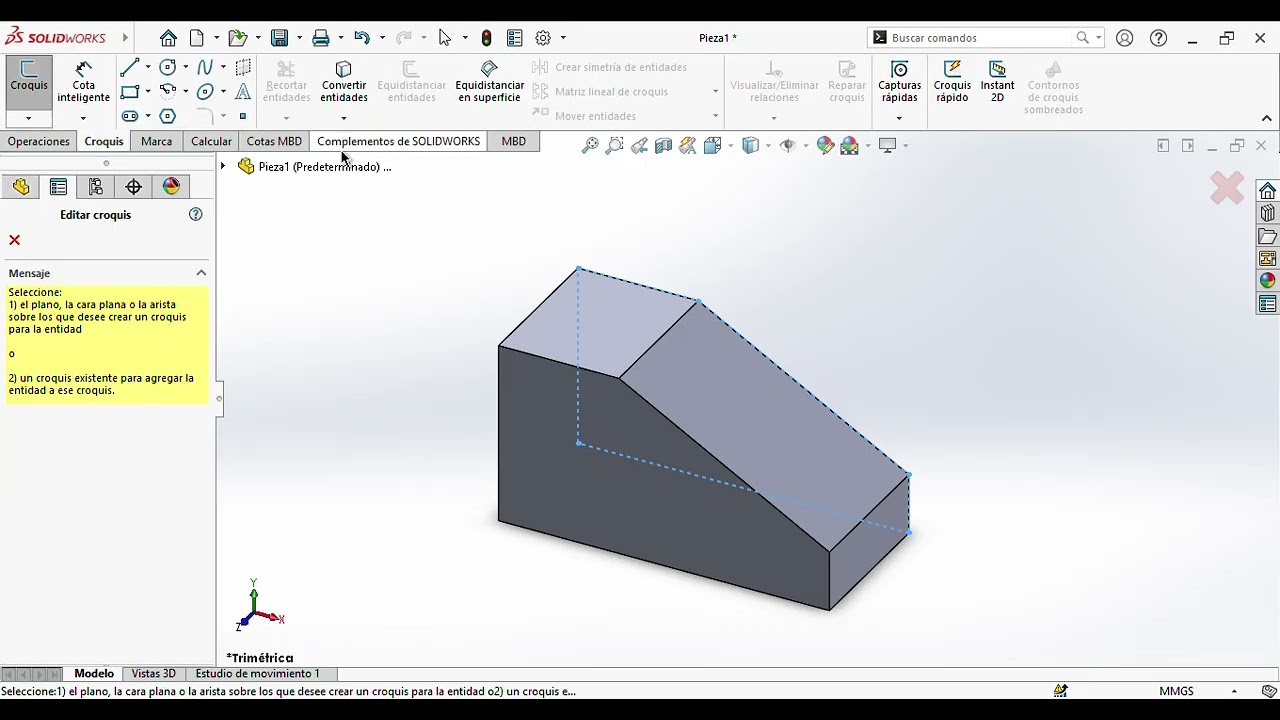
Task: Toggle Instant 2D
Action: 997,81
